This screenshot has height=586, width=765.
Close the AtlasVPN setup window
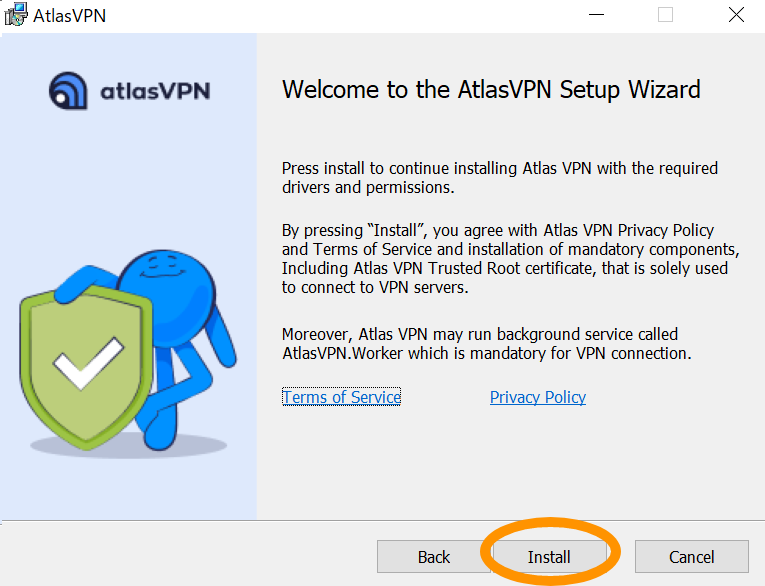pyautogui.click(x=736, y=15)
